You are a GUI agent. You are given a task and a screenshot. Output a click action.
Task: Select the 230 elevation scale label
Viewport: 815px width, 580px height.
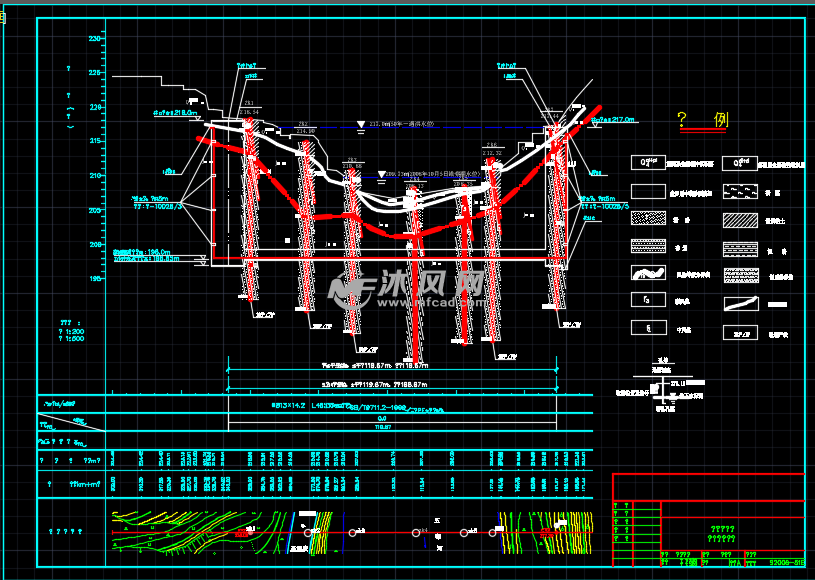pos(96,38)
